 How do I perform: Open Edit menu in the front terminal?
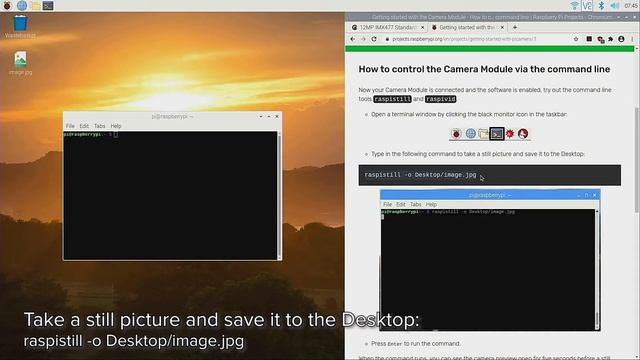(84, 126)
